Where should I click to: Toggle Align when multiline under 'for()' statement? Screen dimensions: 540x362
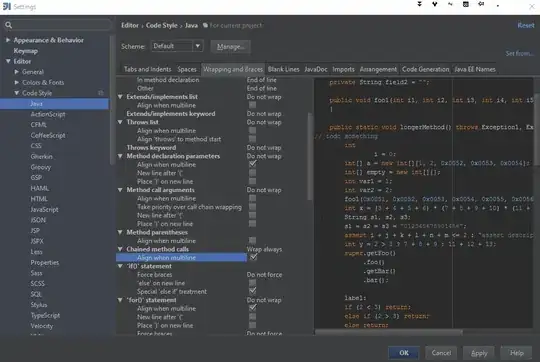252,308
